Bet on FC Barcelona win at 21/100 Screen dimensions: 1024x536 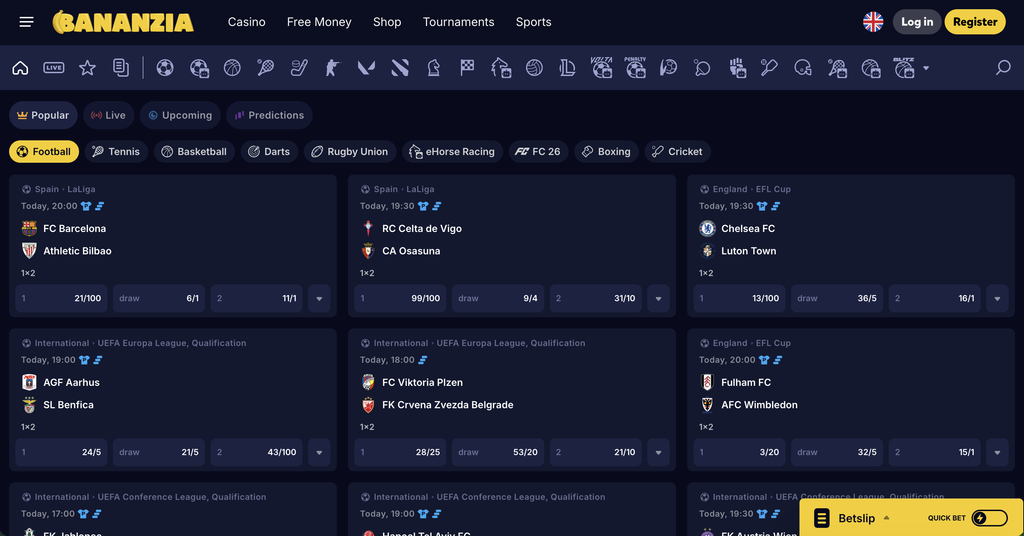coord(61,298)
